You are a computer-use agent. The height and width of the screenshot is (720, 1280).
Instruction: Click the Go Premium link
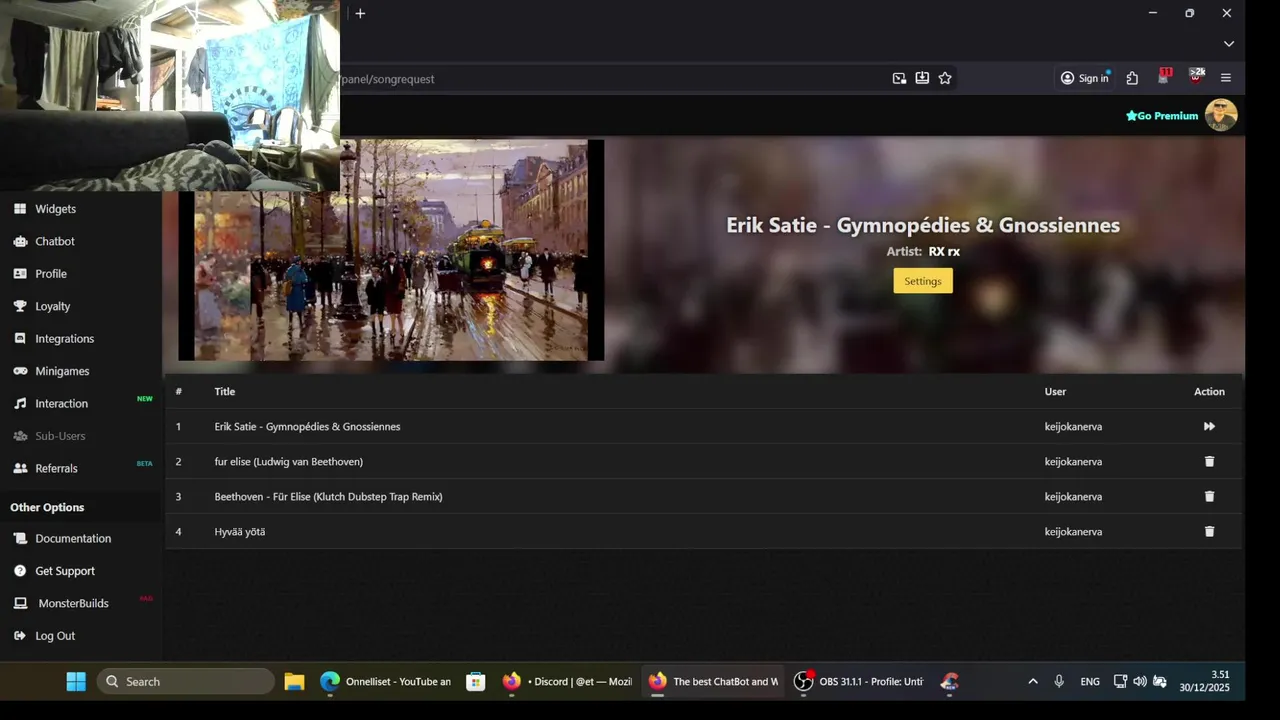1162,116
